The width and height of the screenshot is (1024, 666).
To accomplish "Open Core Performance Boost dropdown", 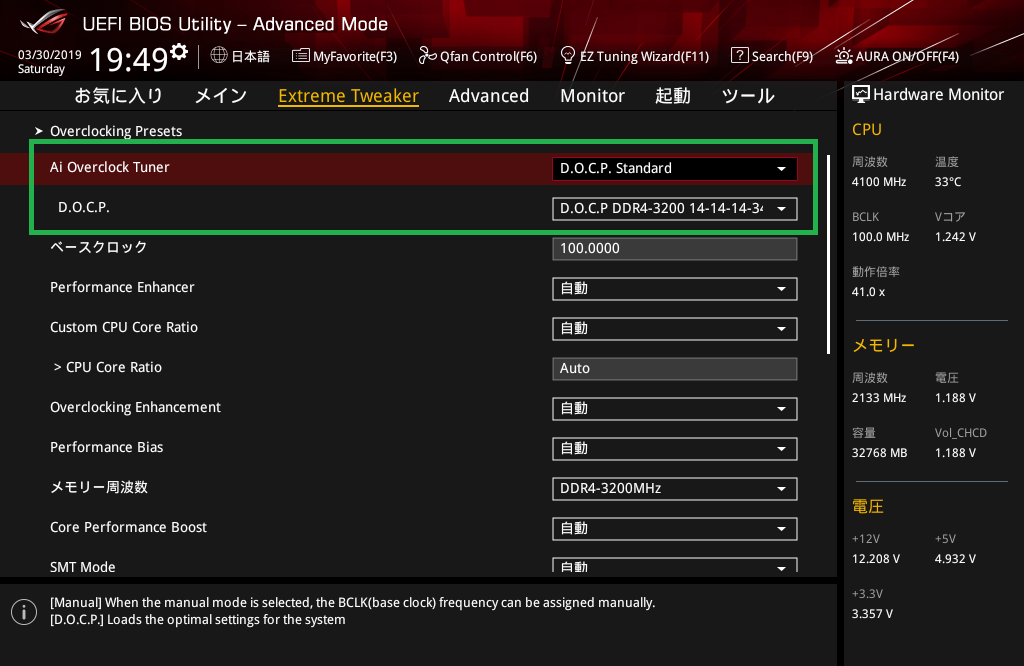I will [675, 528].
